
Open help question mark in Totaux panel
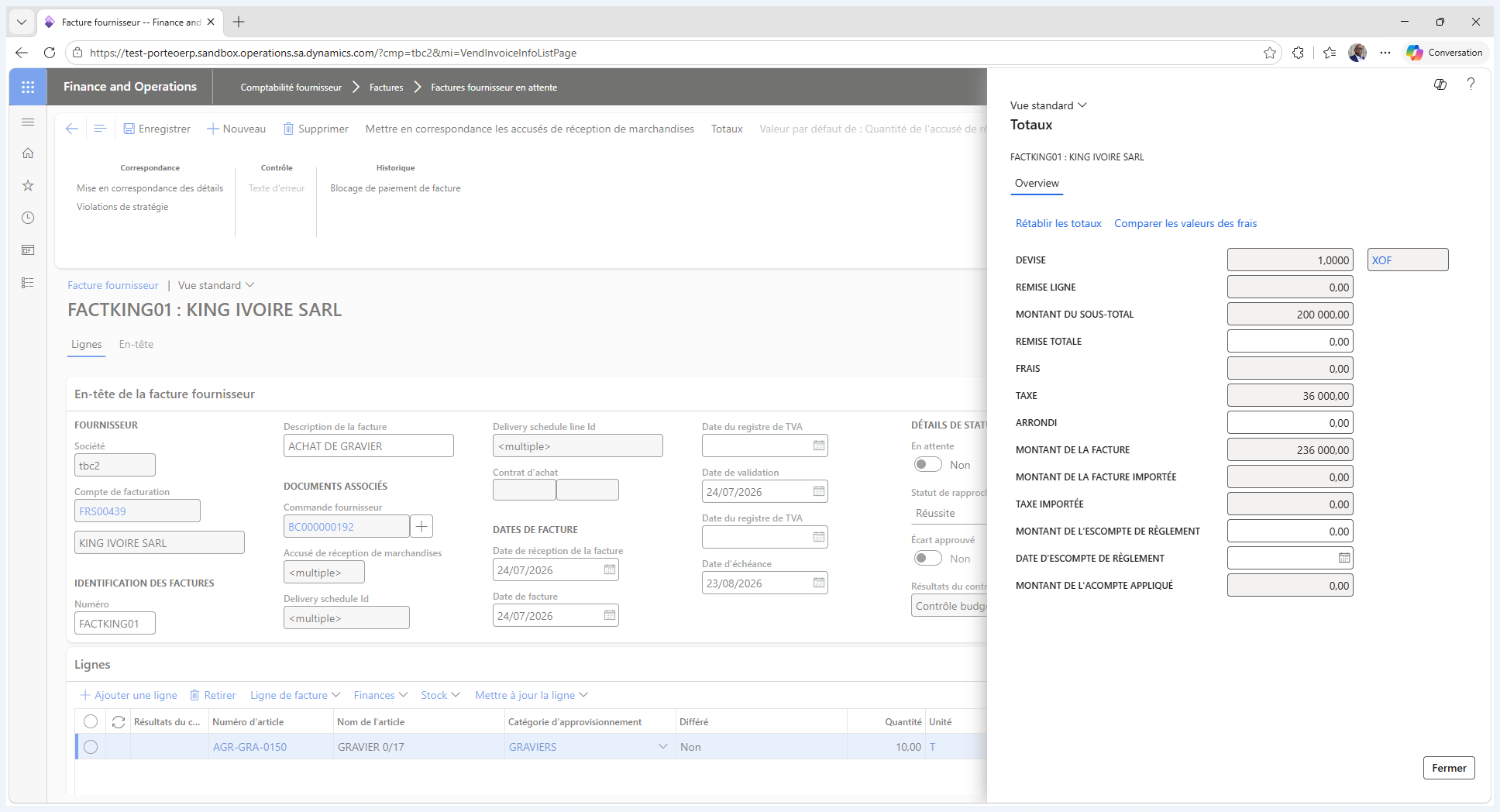[1471, 84]
